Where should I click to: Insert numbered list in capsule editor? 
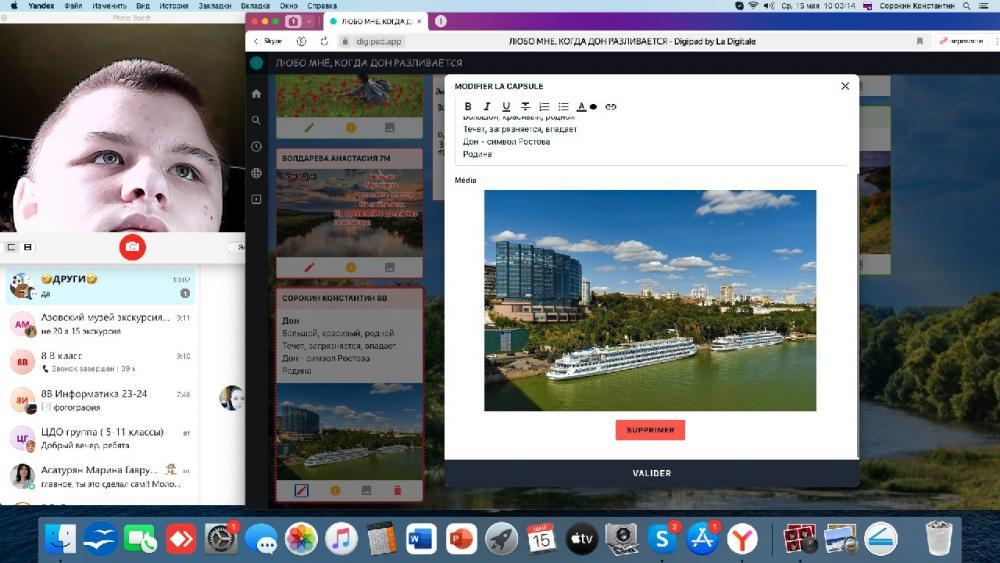tap(544, 106)
